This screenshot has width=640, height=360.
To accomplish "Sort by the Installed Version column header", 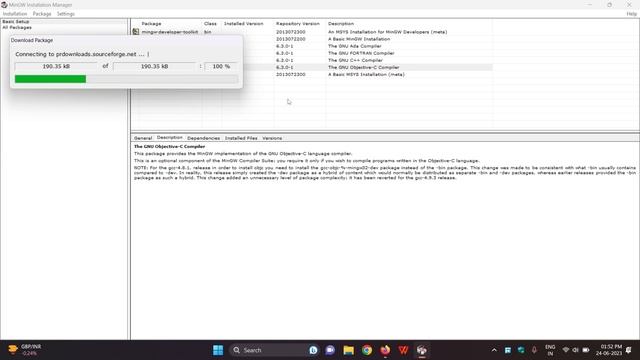I will [x=243, y=24].
